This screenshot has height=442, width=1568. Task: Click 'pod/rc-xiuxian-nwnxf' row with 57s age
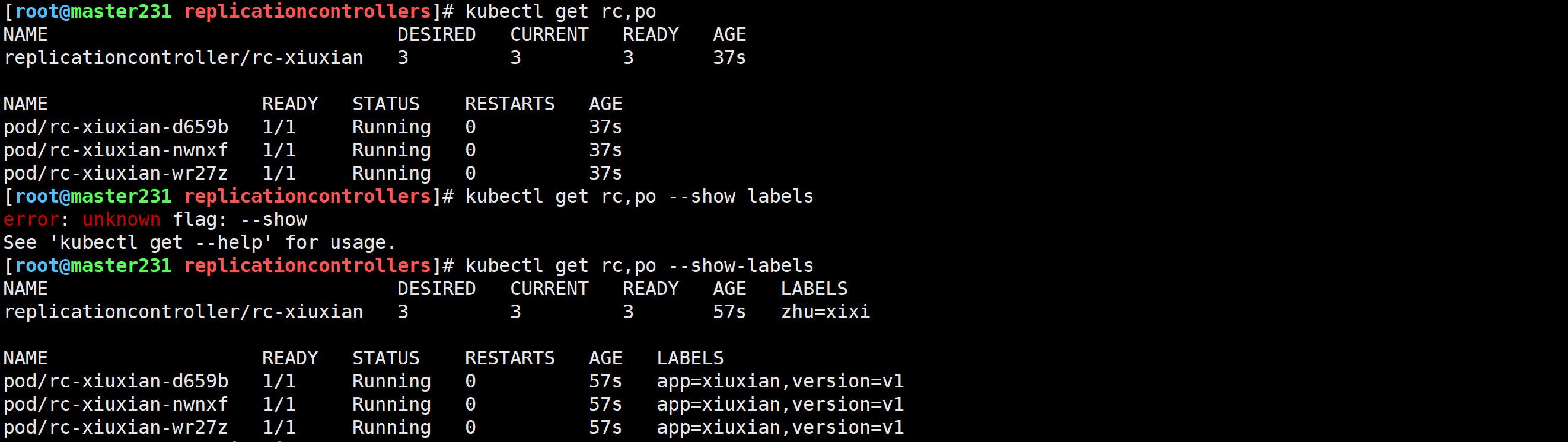point(454,404)
